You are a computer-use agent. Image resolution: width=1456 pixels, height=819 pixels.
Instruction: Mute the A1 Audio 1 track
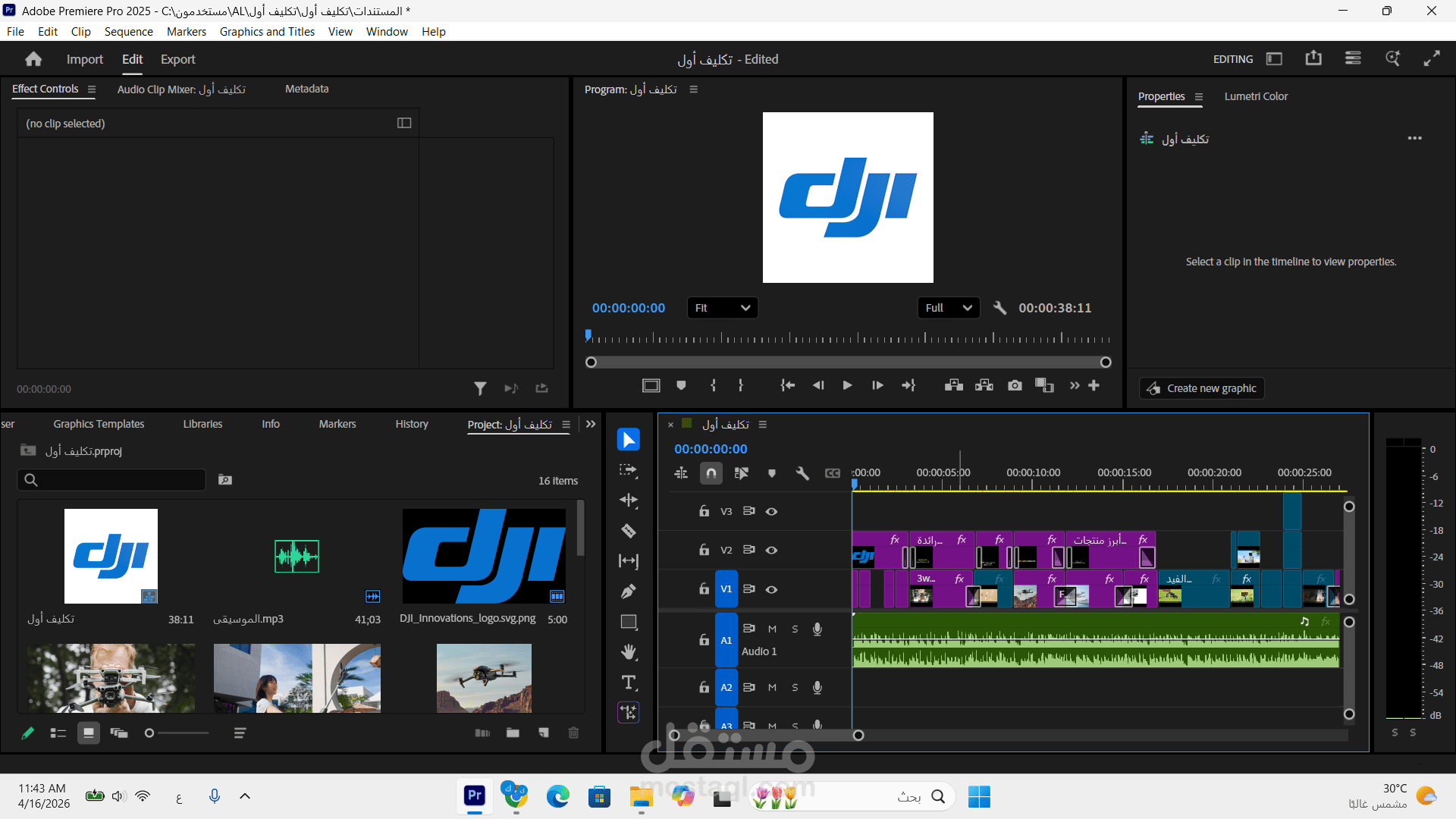click(772, 629)
